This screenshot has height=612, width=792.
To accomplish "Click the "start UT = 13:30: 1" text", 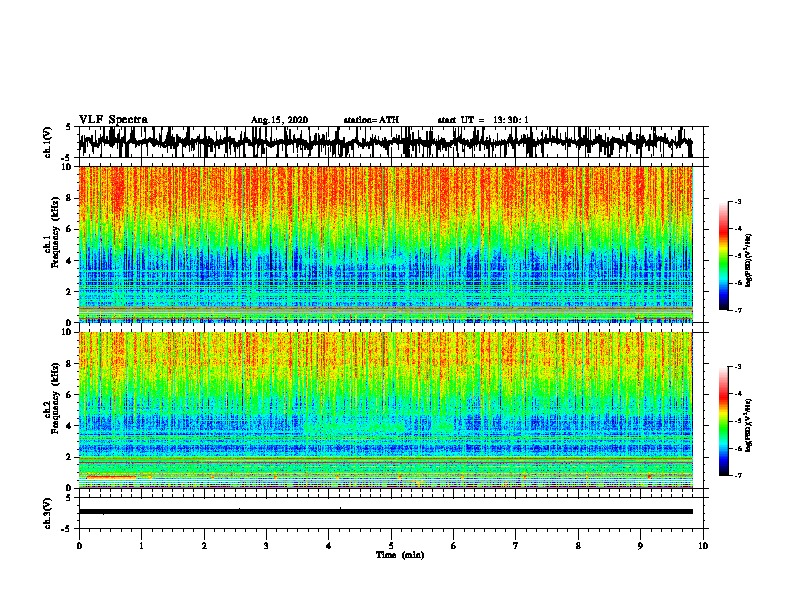I will click(x=483, y=120).
